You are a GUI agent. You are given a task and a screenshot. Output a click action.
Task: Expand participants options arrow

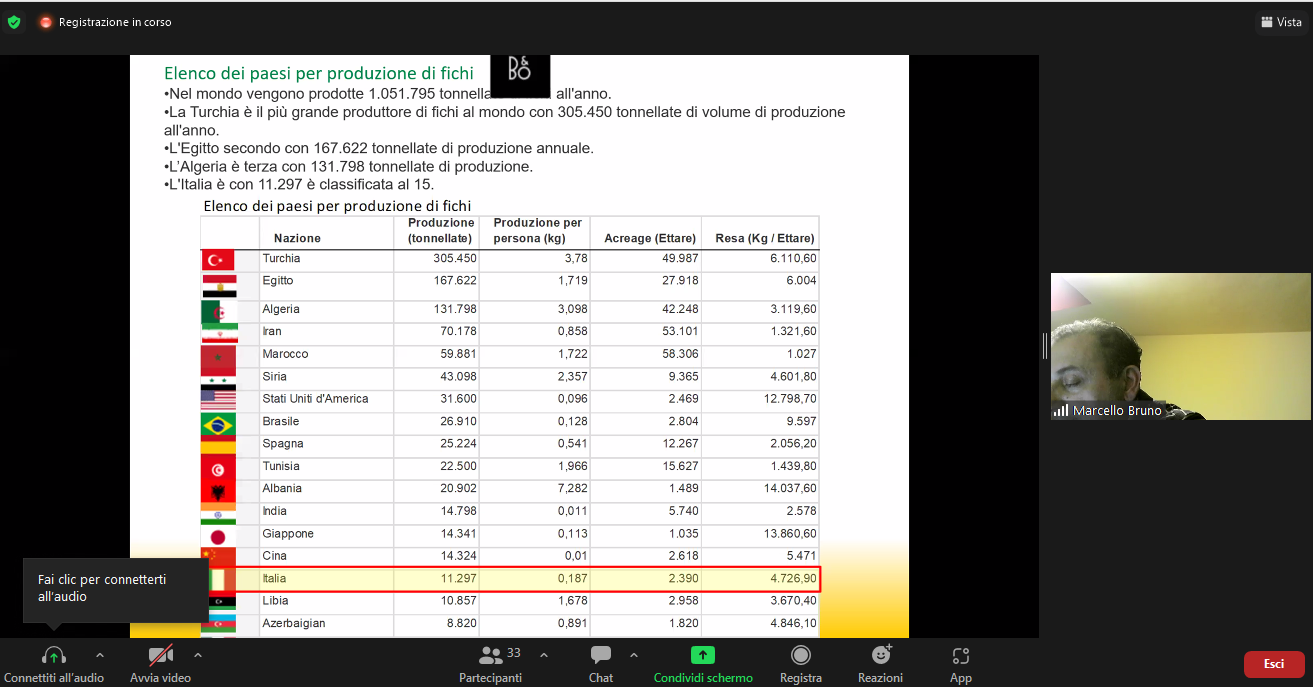click(544, 655)
